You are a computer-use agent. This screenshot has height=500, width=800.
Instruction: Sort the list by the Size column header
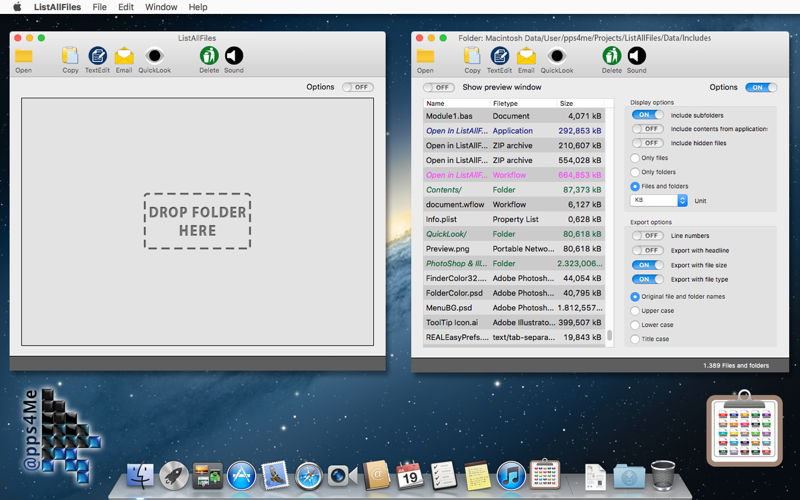coord(567,104)
